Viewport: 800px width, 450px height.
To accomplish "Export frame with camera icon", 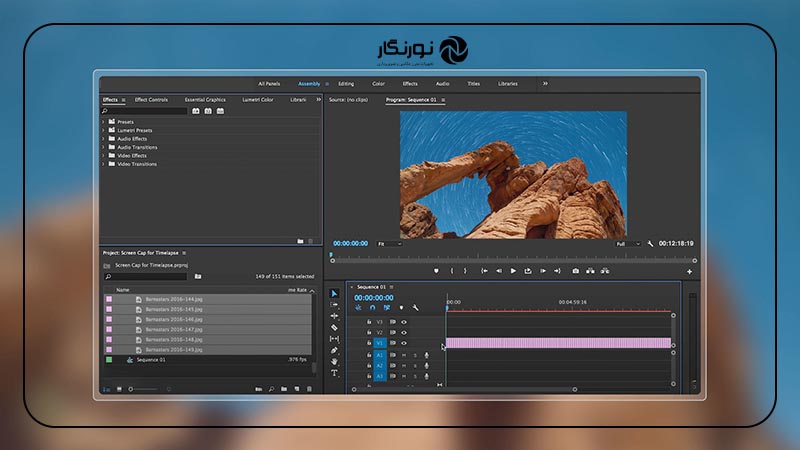I will pyautogui.click(x=576, y=271).
